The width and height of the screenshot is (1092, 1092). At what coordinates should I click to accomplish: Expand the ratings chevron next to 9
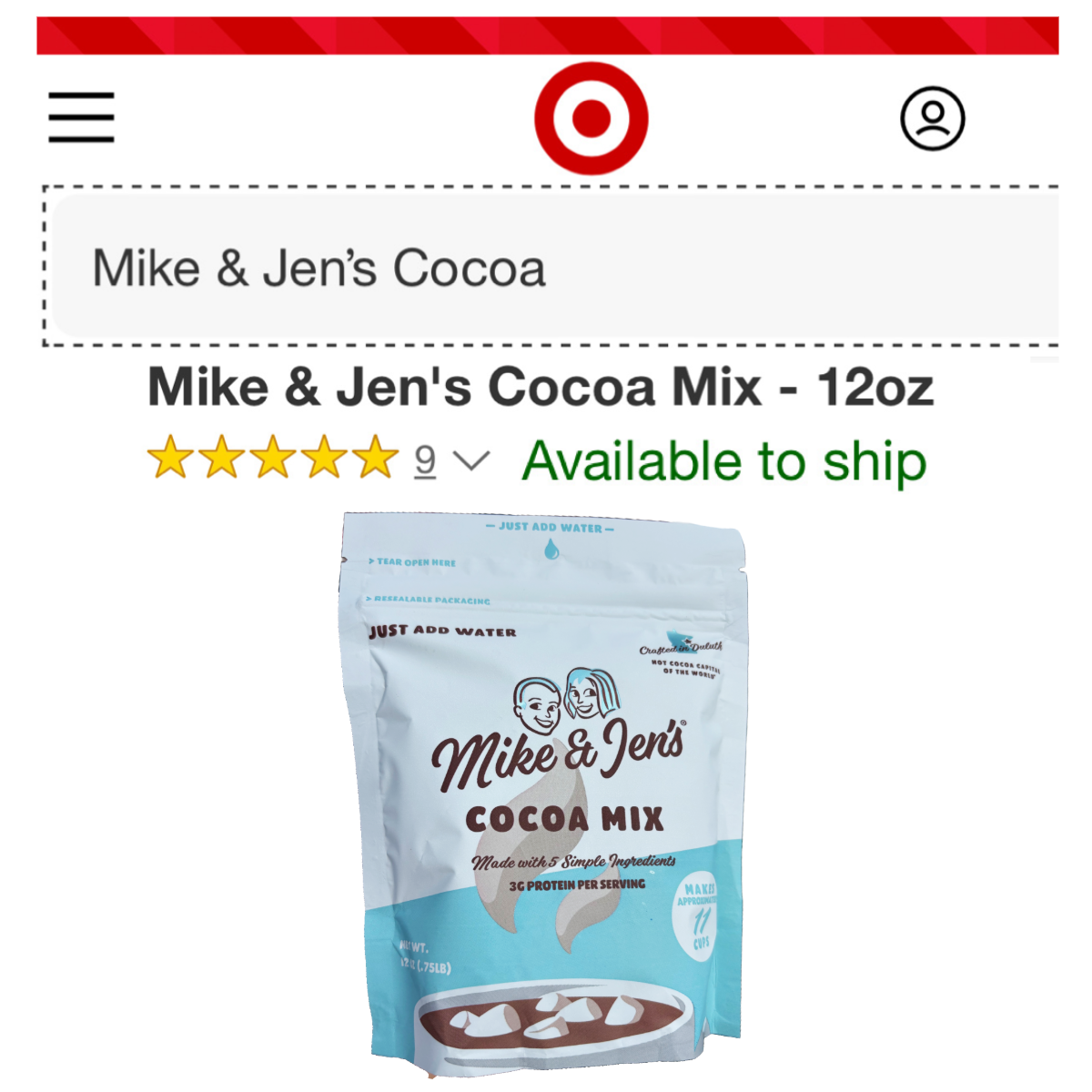pyautogui.click(x=470, y=460)
